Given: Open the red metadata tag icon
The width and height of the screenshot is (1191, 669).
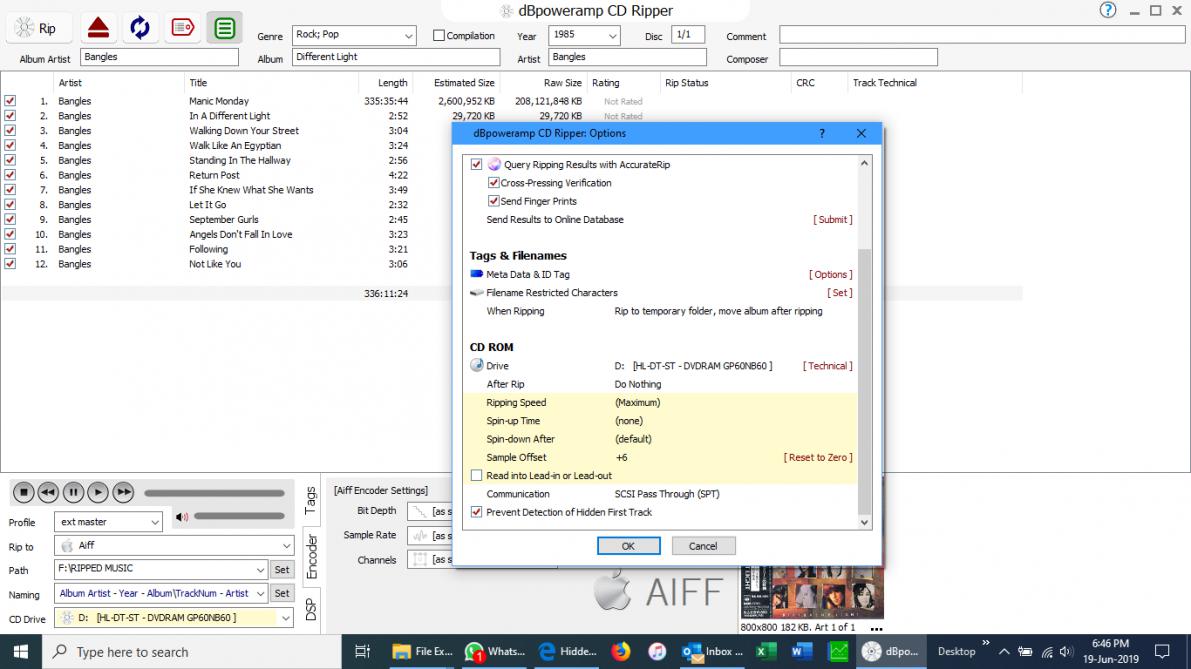Looking at the screenshot, I should point(182,28).
